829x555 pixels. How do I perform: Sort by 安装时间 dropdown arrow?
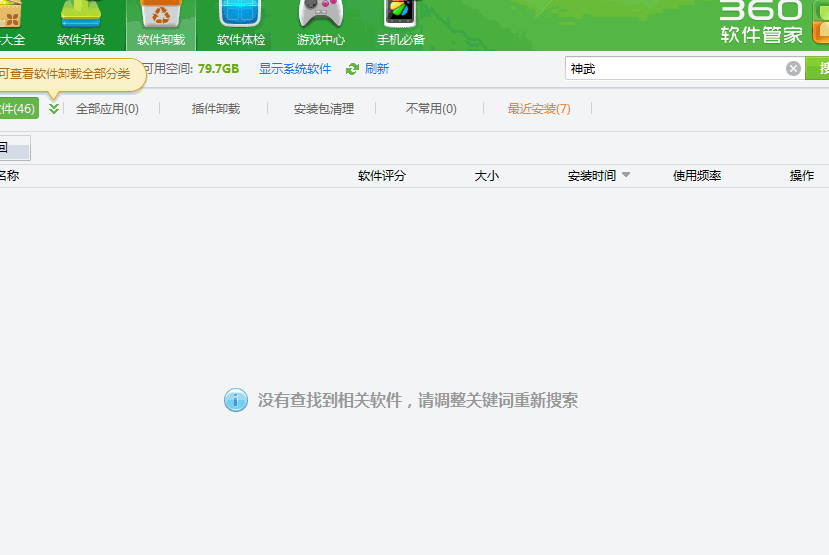(x=626, y=175)
